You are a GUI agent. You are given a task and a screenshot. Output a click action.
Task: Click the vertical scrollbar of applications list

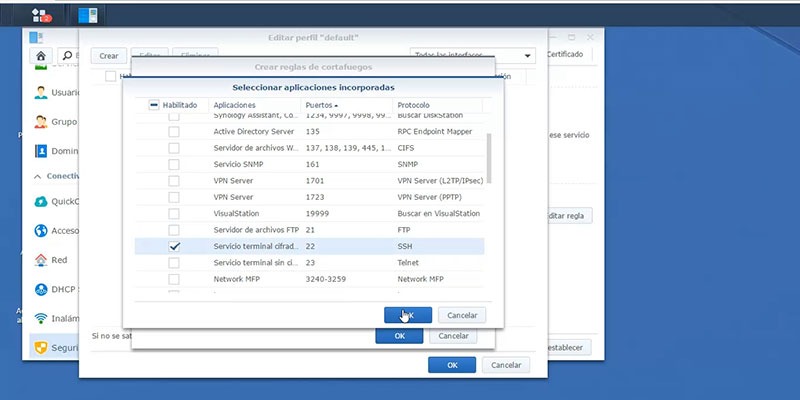coord(489,158)
